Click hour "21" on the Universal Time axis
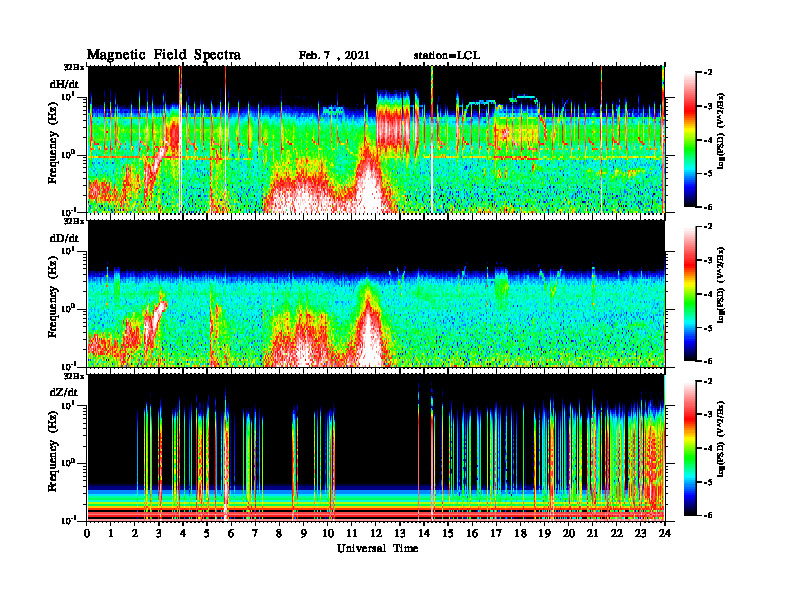The height and width of the screenshot is (612, 792). tap(592, 534)
